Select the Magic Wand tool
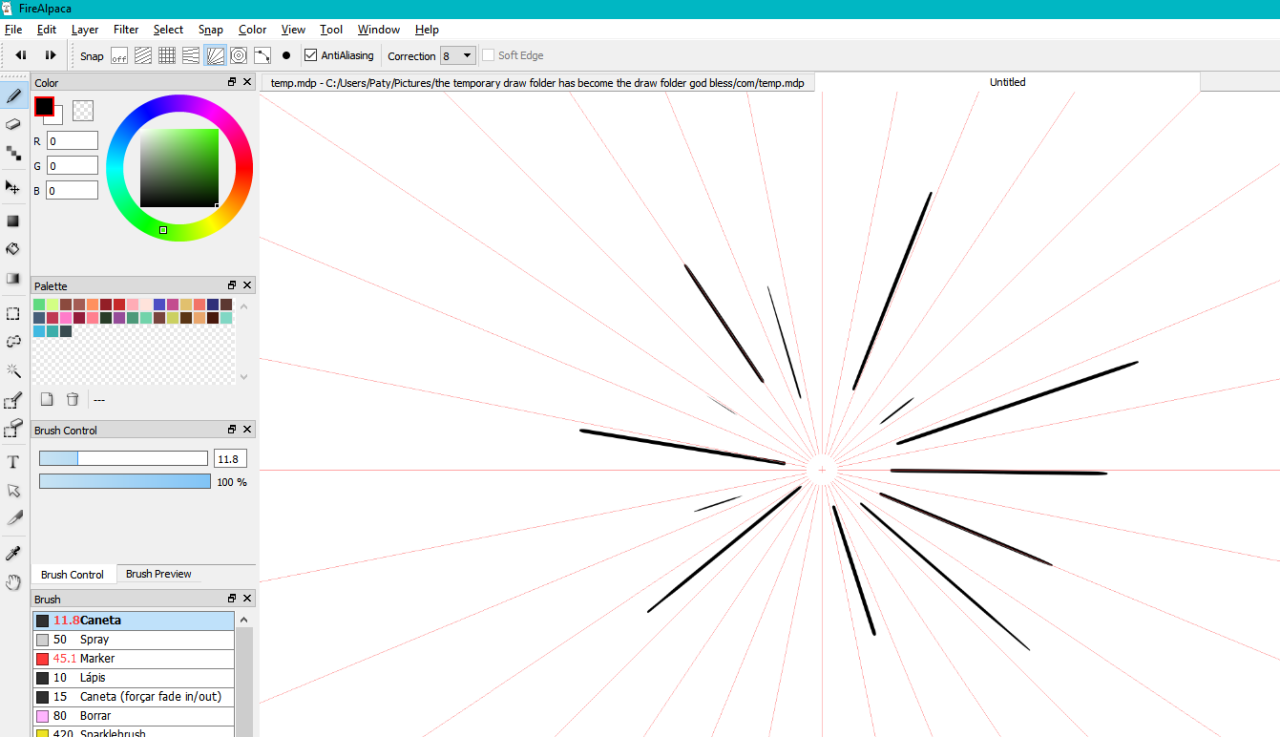 click(14, 371)
